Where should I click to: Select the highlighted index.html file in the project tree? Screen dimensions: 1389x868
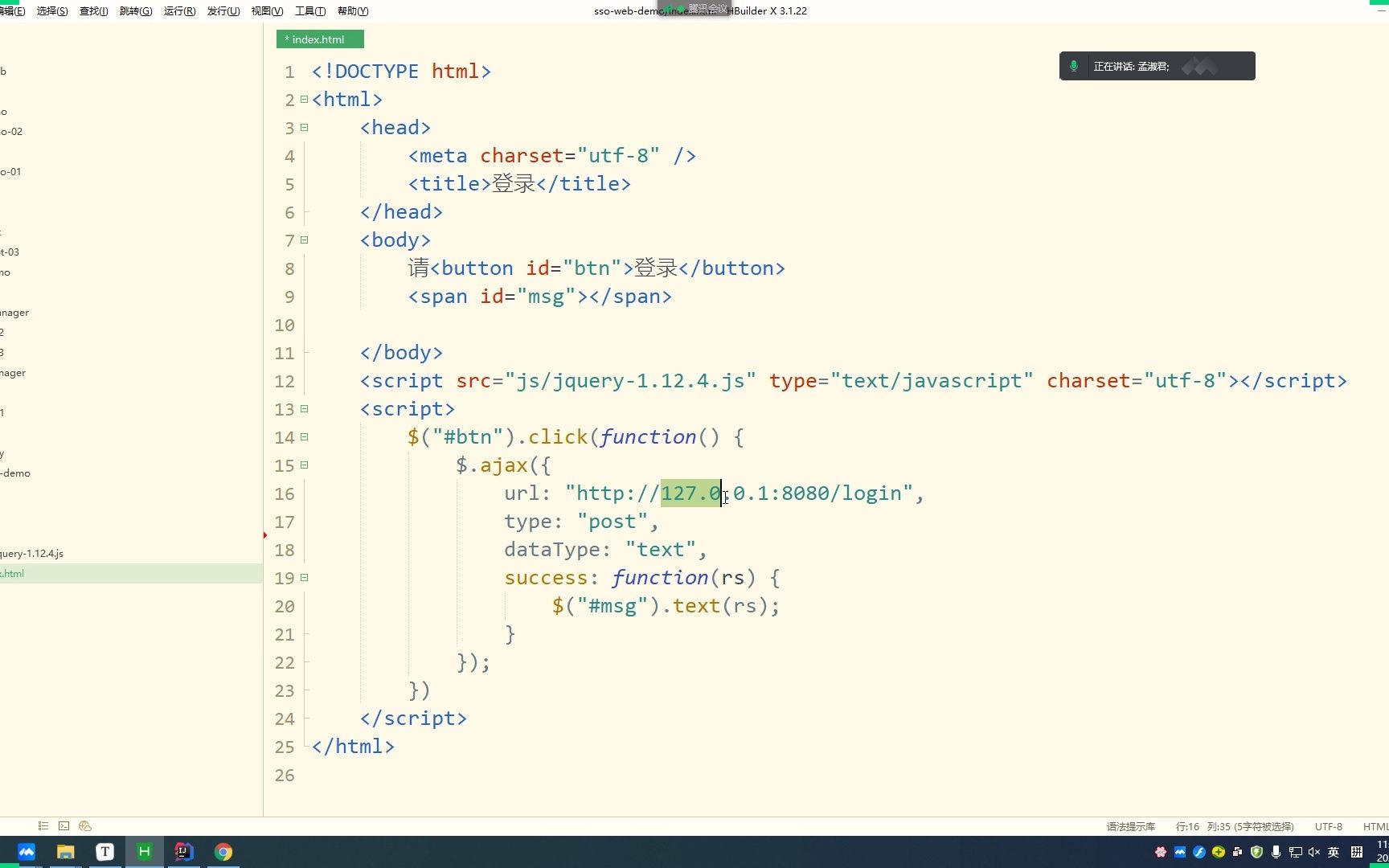[131, 574]
